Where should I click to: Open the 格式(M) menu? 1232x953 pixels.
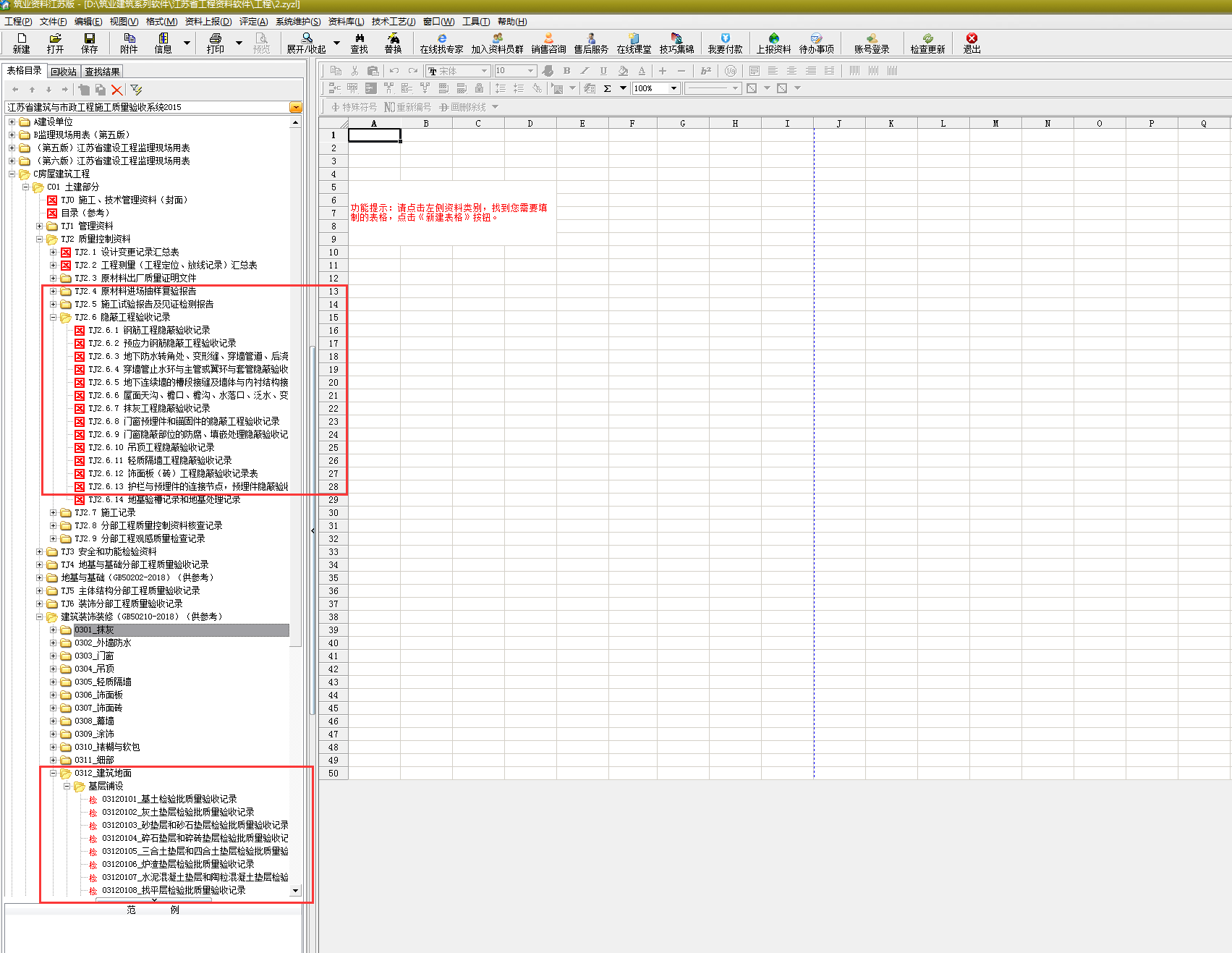pos(161,22)
